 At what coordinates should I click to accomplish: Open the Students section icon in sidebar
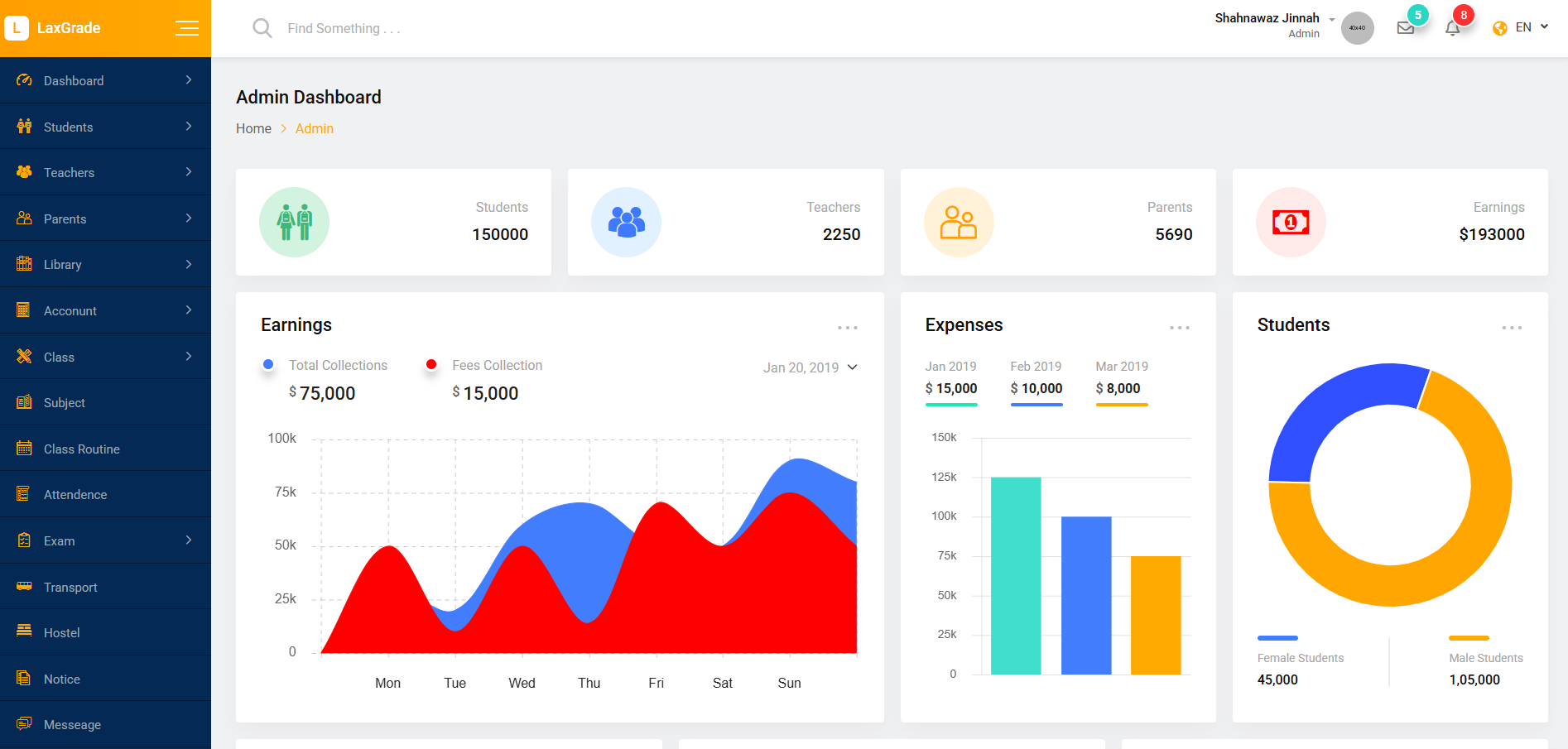point(23,127)
